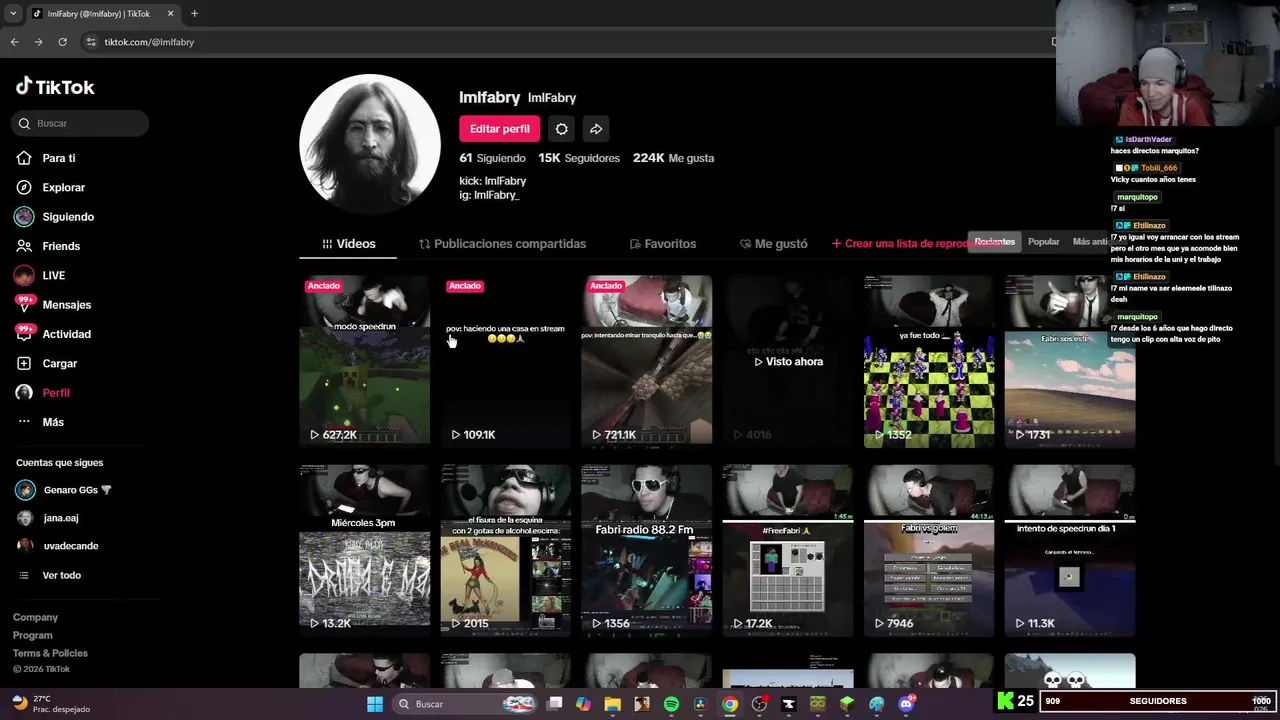Open a new browser tab
1280x720 pixels.
(x=194, y=13)
